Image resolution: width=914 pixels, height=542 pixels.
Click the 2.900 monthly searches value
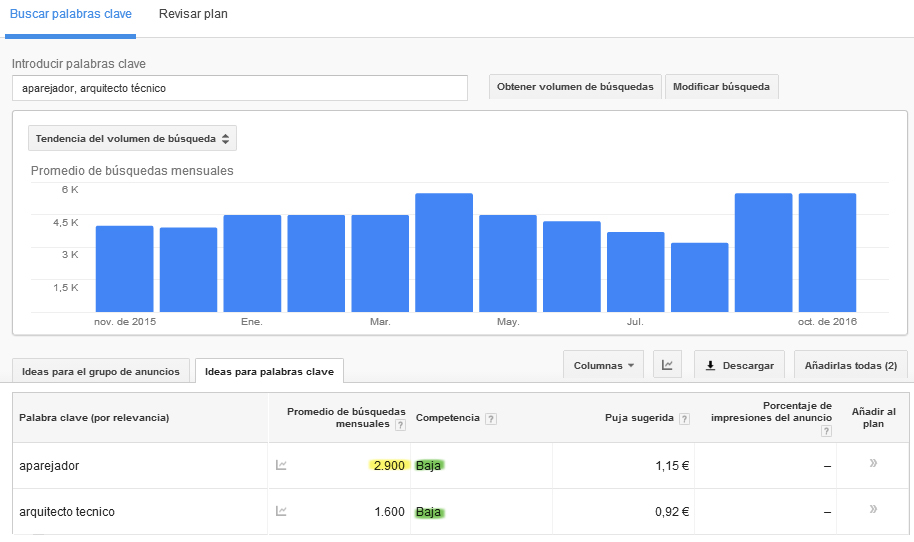point(389,466)
